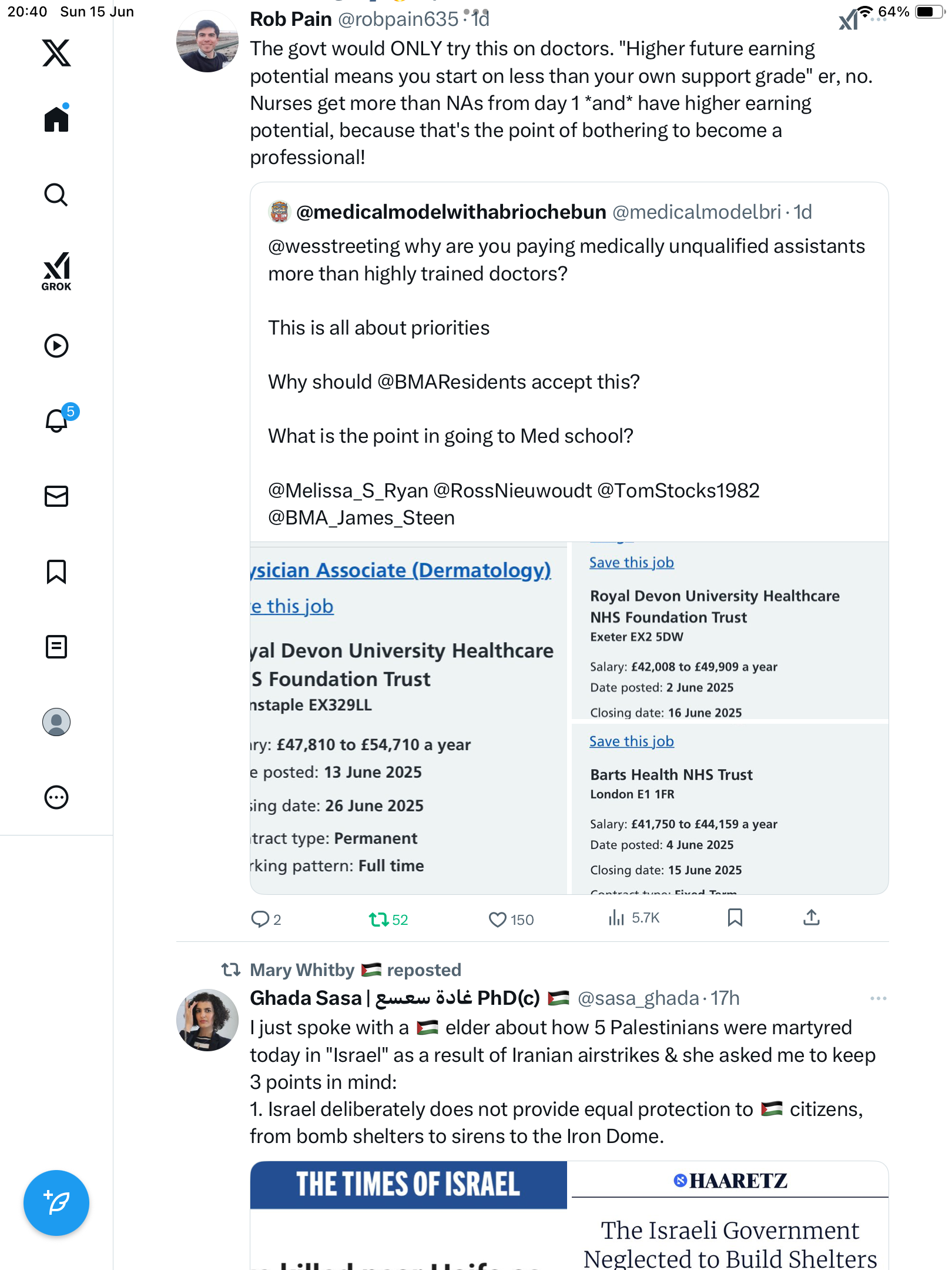Open the video play circle icon

point(56,346)
